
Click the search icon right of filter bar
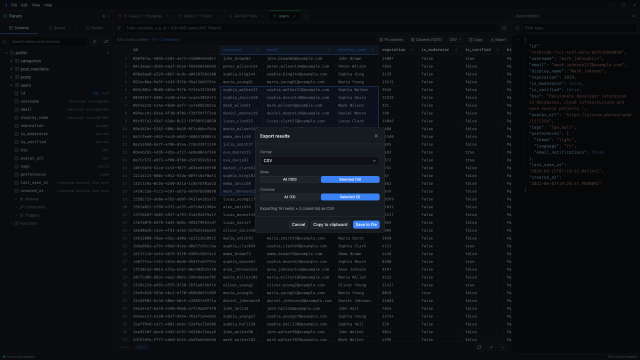coord(504,28)
